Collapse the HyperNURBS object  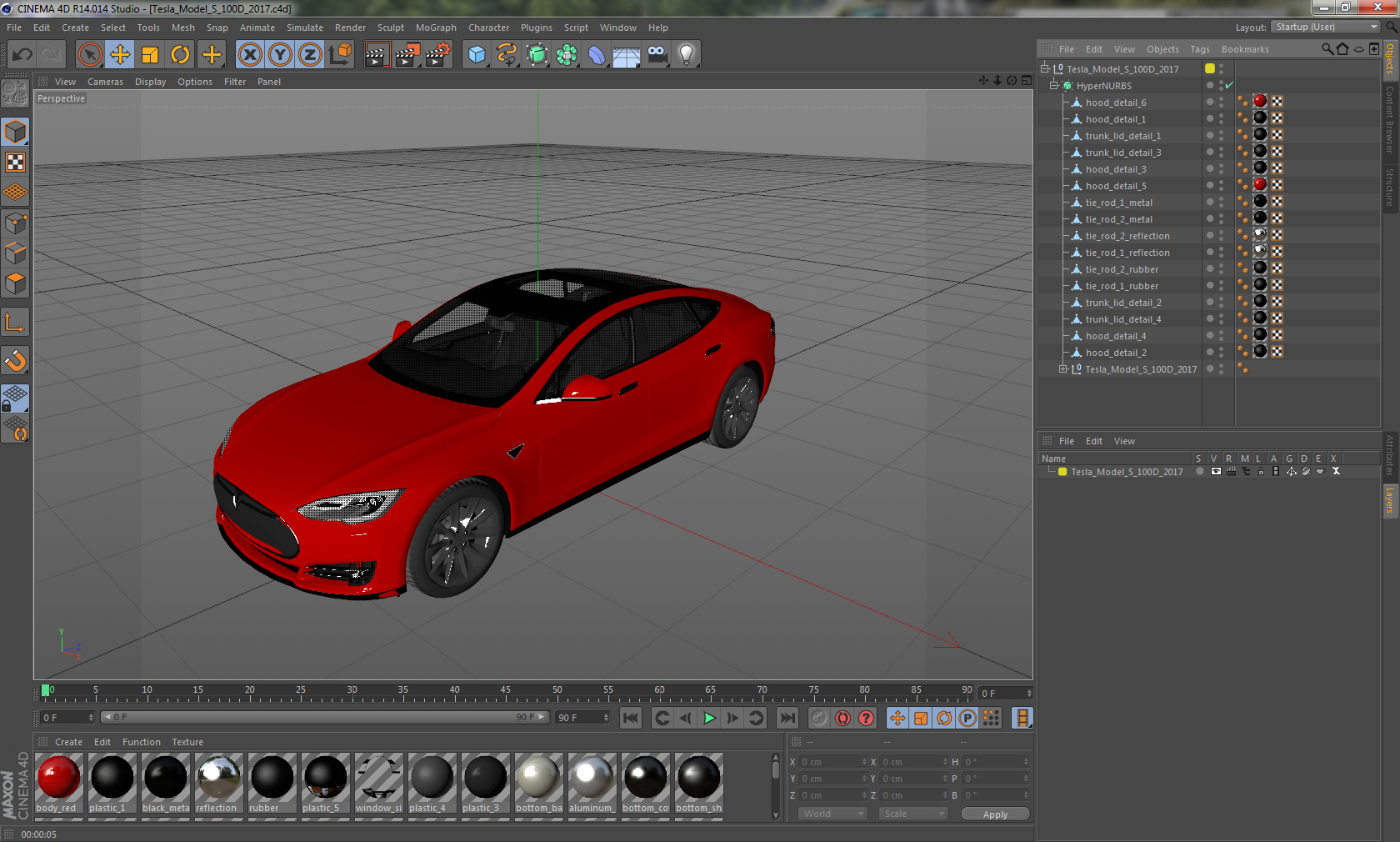(x=1054, y=85)
